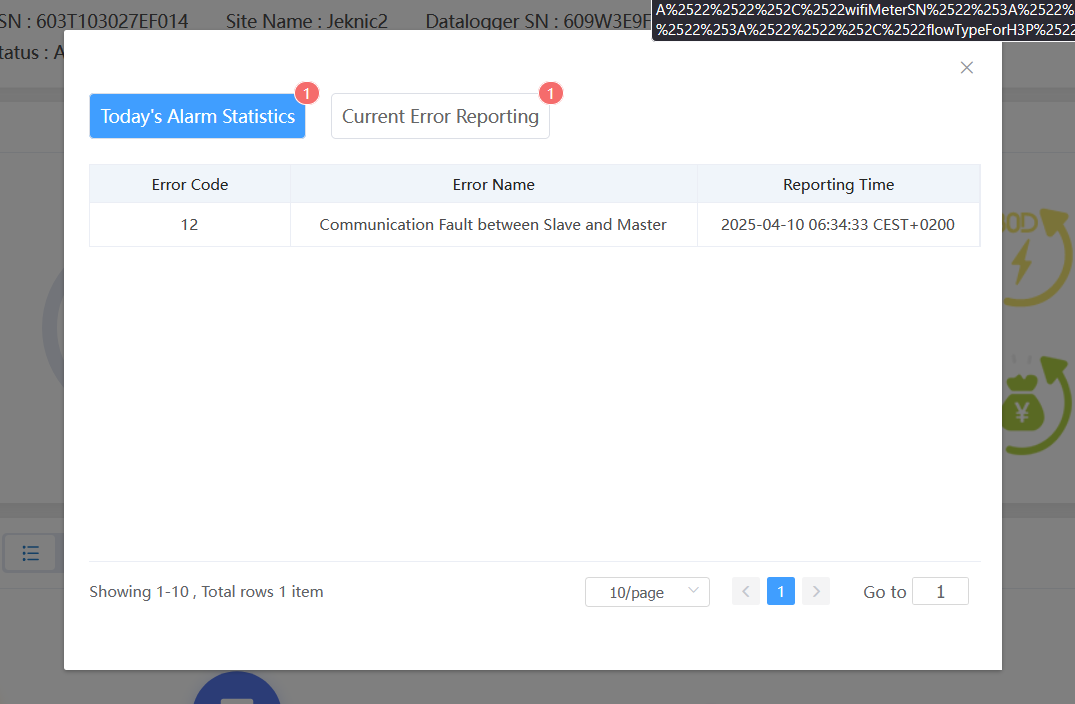1075x704 pixels.
Task: Click red badge on Today's Alarm Statistics
Action: pos(307,93)
